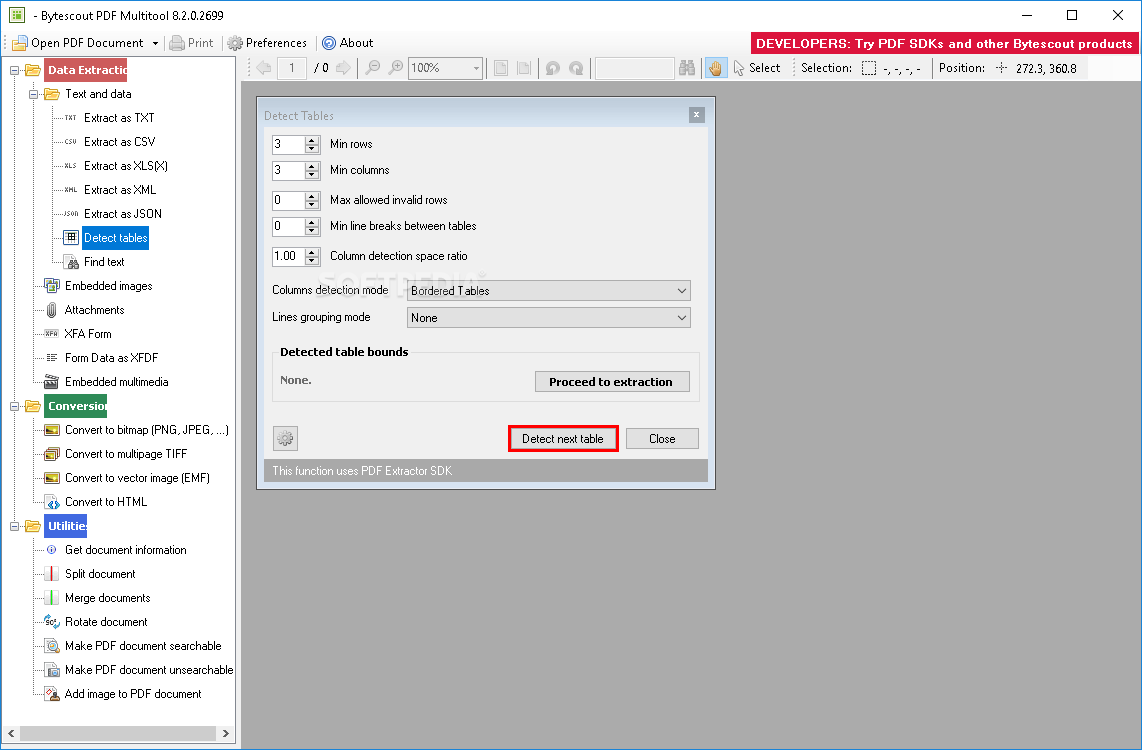Select Convert to vector image (EMF)
The image size is (1142, 750).
click(x=137, y=478)
